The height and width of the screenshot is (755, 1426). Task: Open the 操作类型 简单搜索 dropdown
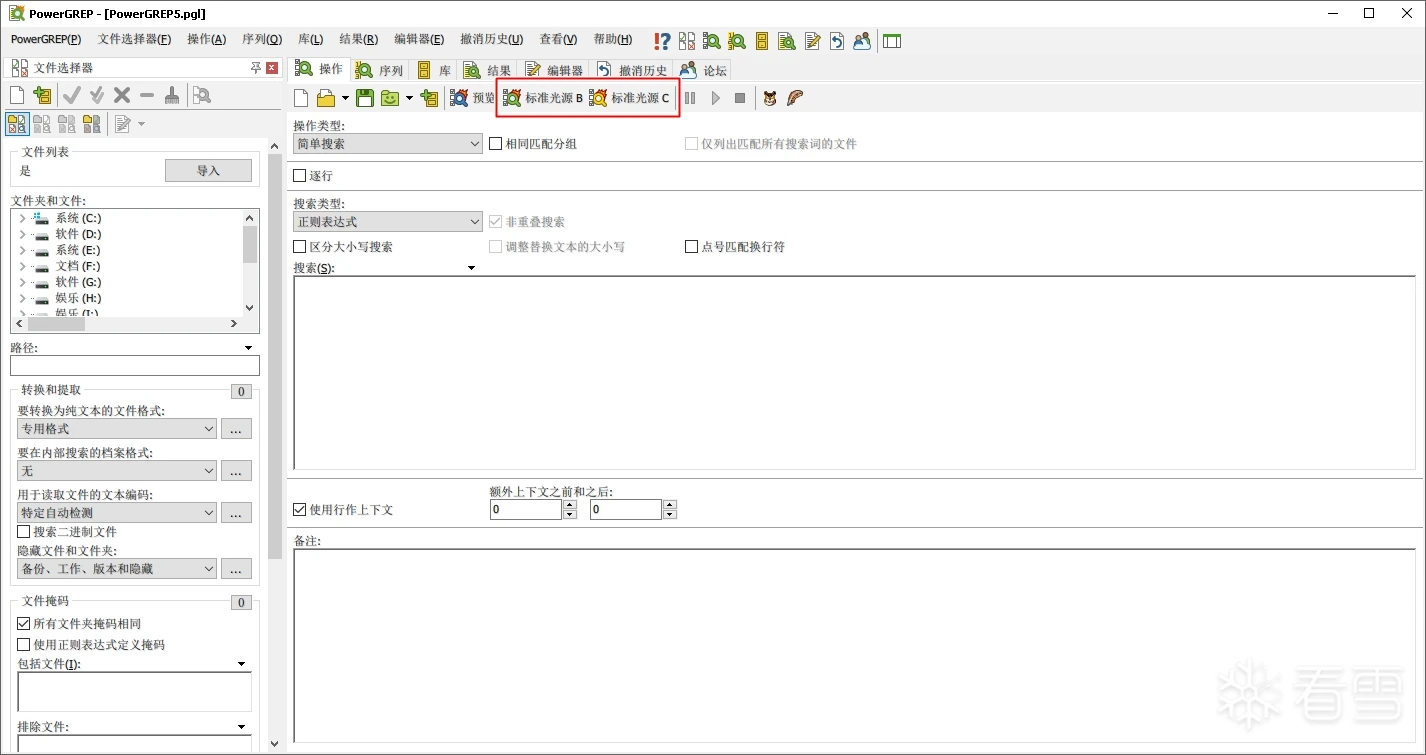388,144
